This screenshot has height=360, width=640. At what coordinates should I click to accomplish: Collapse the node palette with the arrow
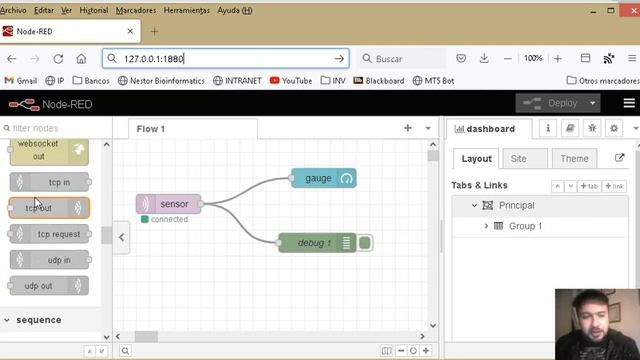click(122, 237)
